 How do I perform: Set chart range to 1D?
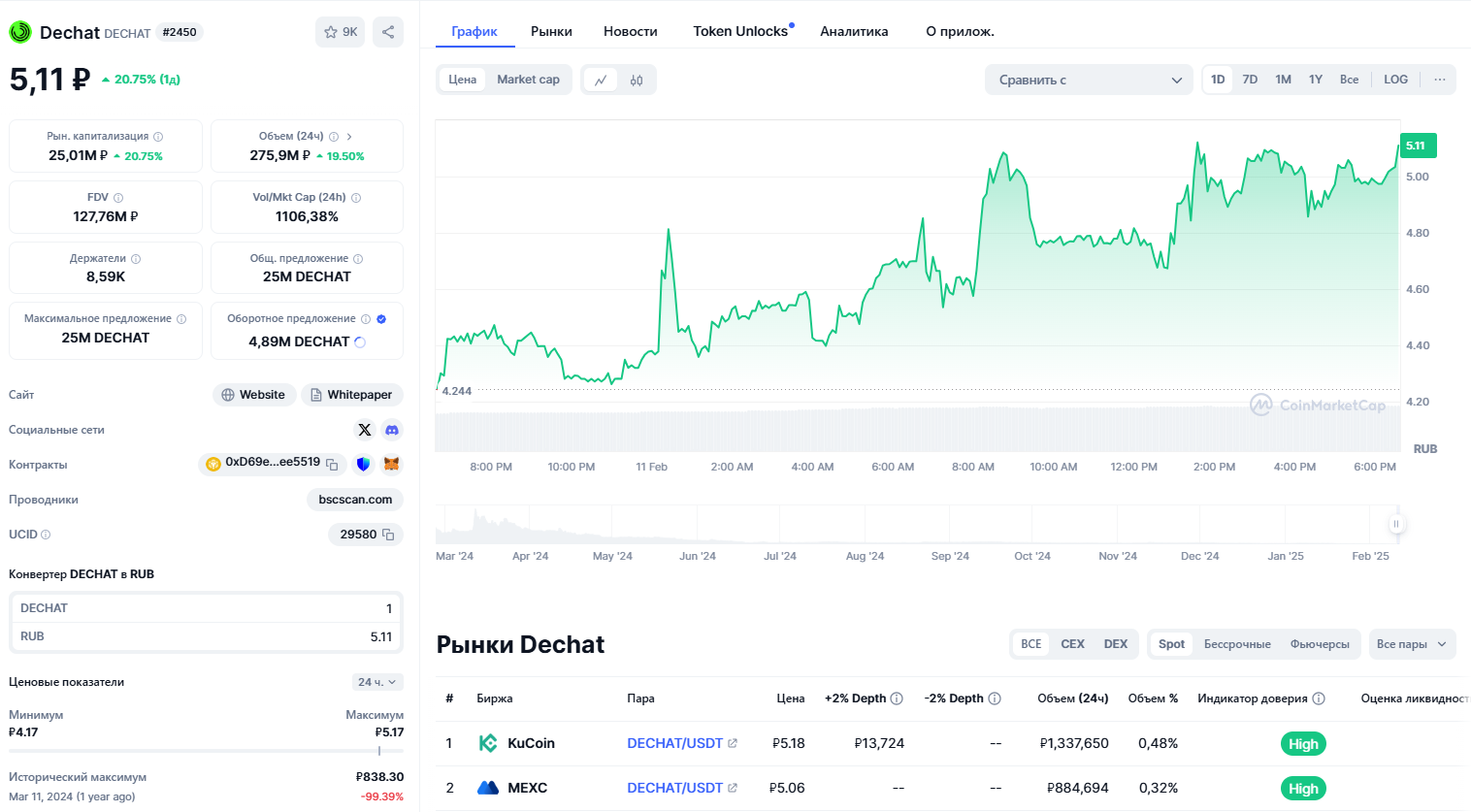1218,80
